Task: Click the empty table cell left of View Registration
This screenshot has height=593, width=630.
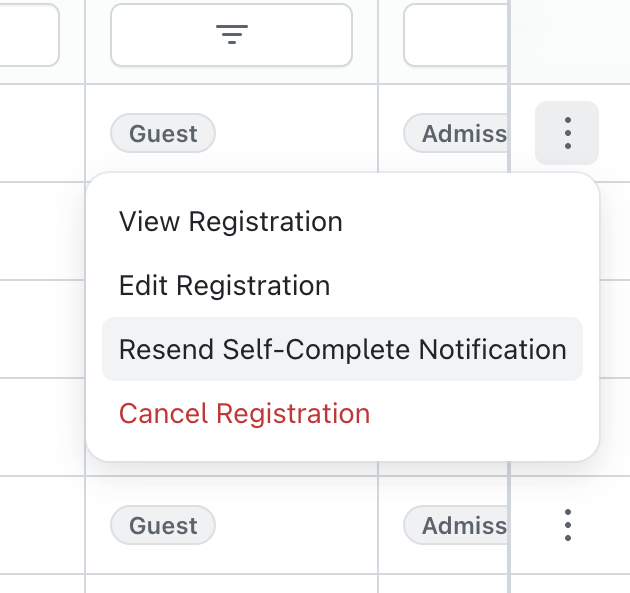Action: [42, 231]
